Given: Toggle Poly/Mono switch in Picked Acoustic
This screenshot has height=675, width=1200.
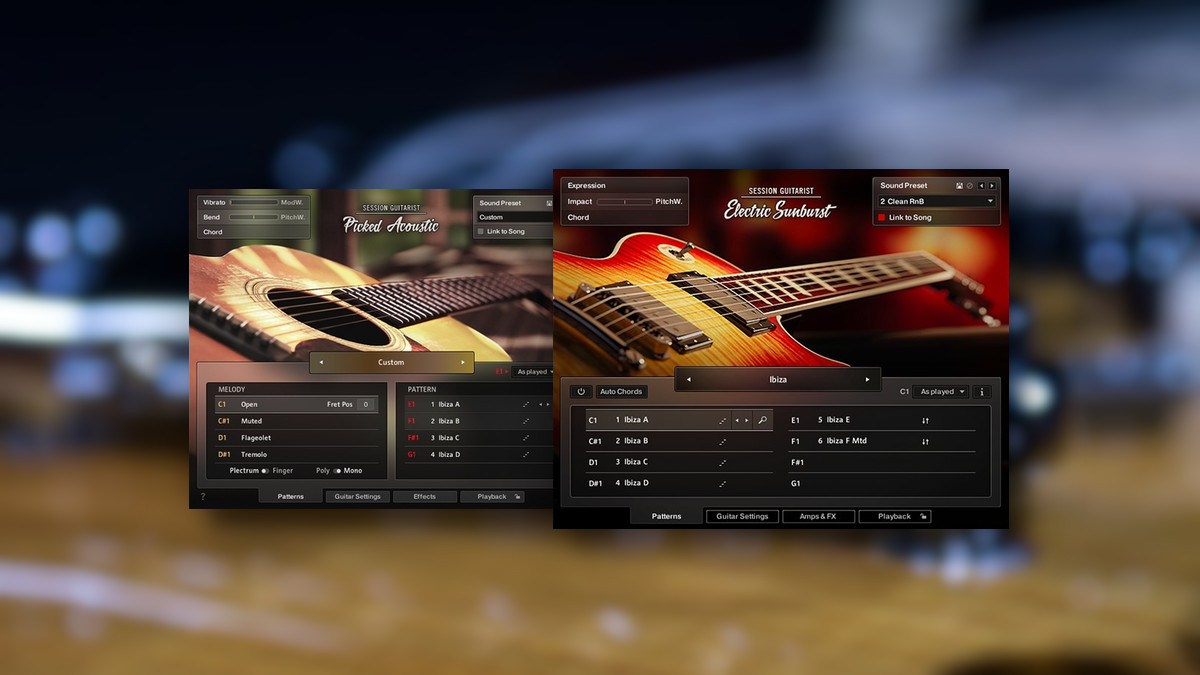Looking at the screenshot, I should pos(337,470).
